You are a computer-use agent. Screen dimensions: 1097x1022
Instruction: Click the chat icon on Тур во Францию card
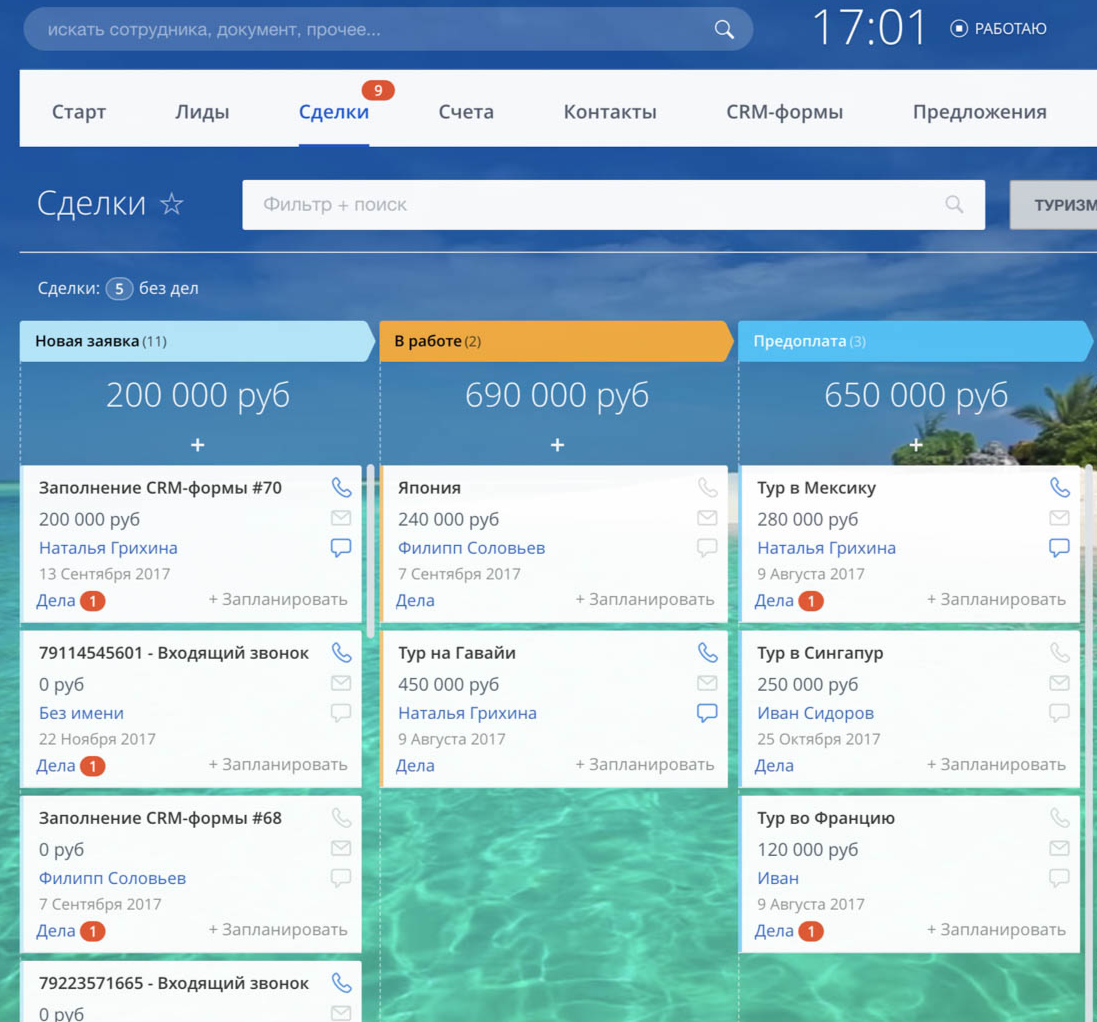(1059, 878)
